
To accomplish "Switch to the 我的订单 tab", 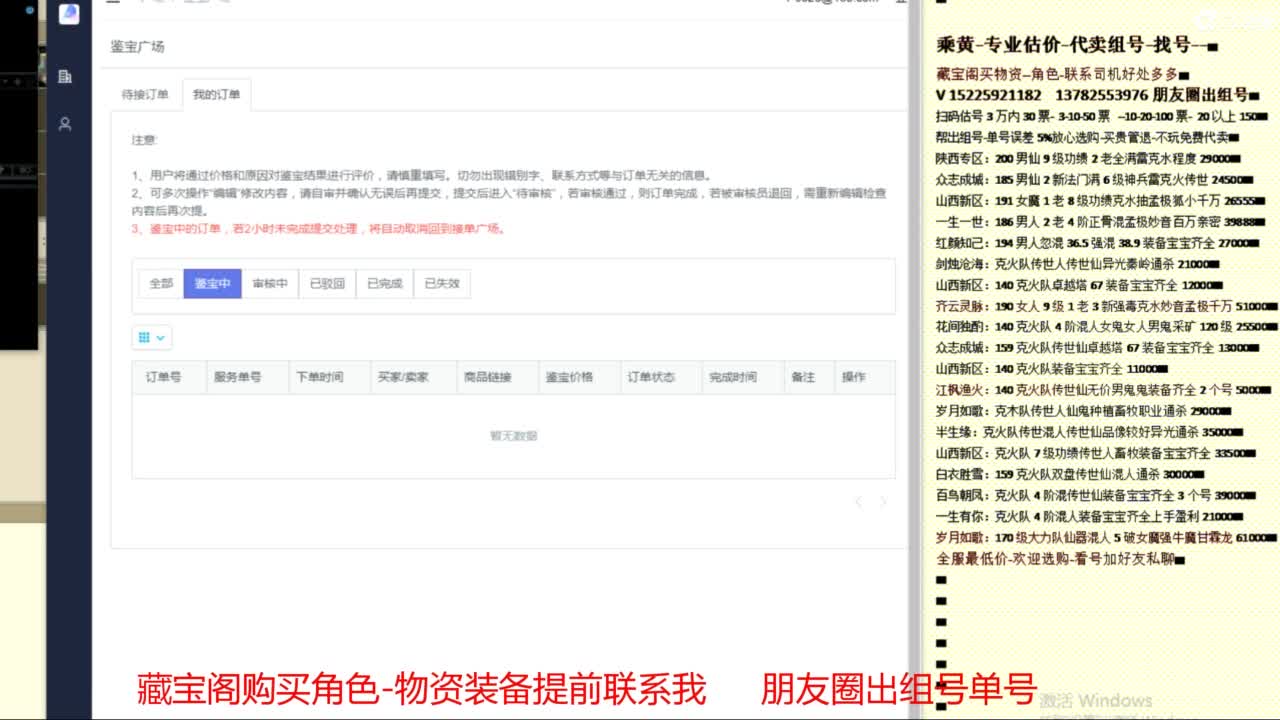I will pos(217,94).
